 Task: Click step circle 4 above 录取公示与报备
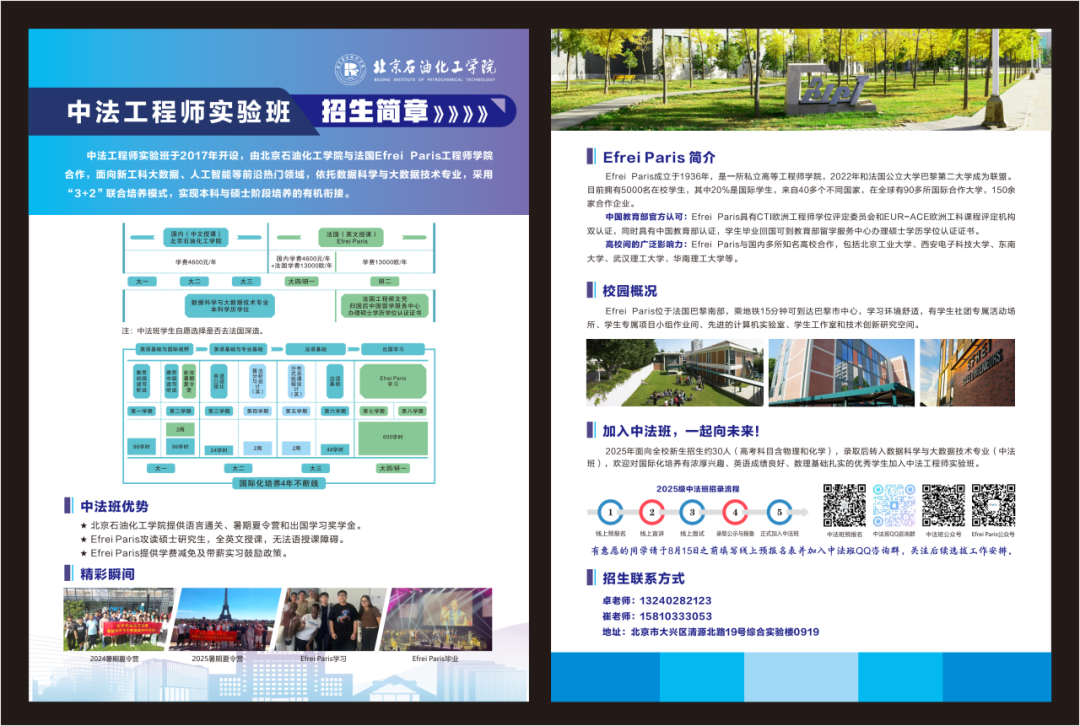pos(735,512)
